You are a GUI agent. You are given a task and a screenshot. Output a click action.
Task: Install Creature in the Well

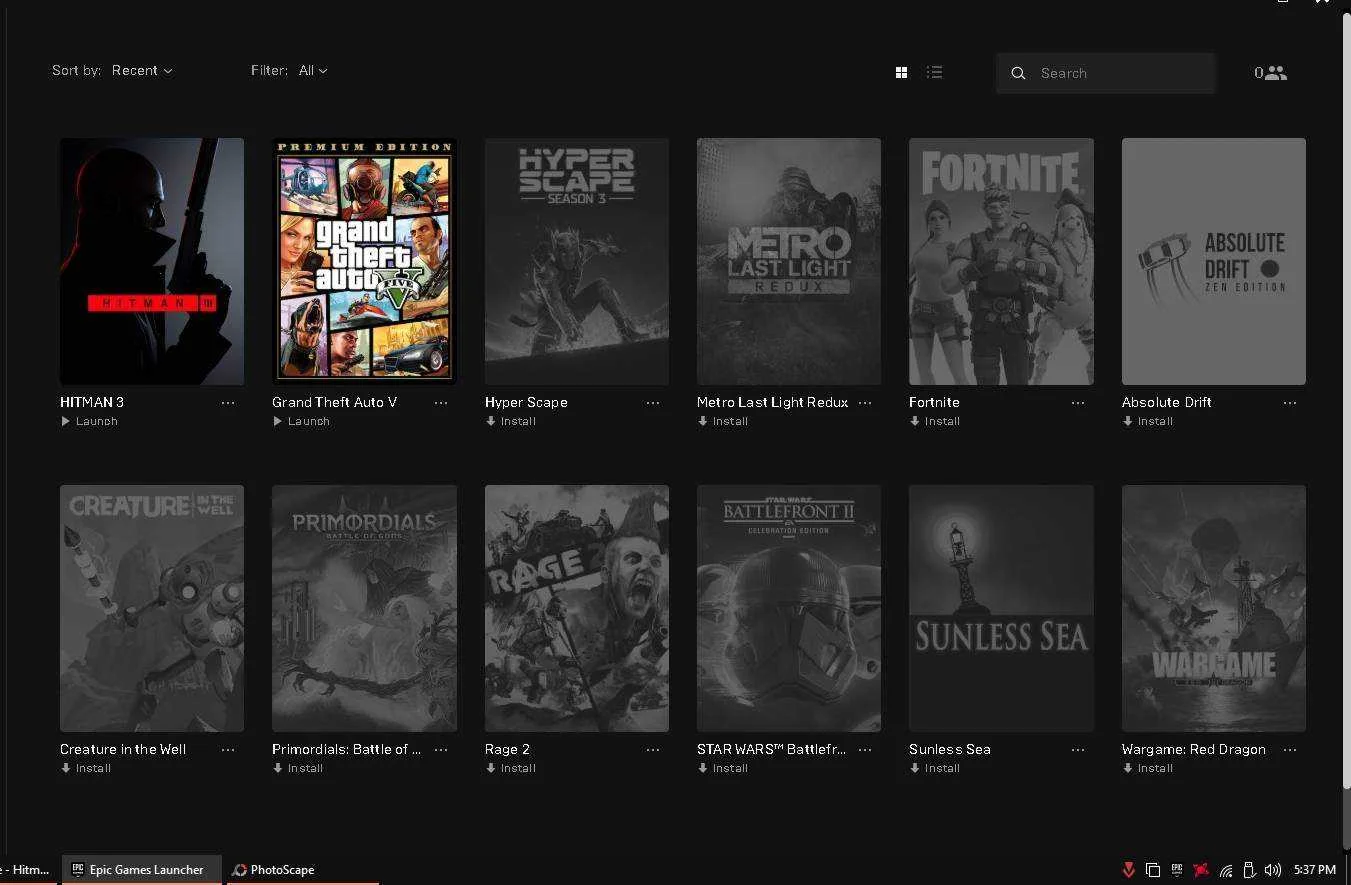86,768
